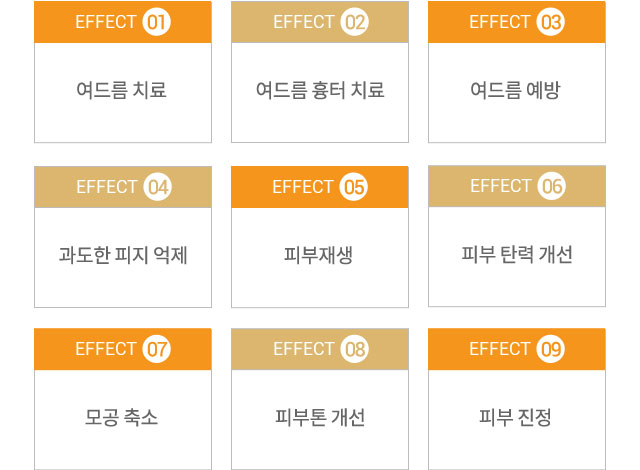
Task: Select the 피부 탄력 개선 card
Action: (517, 255)
